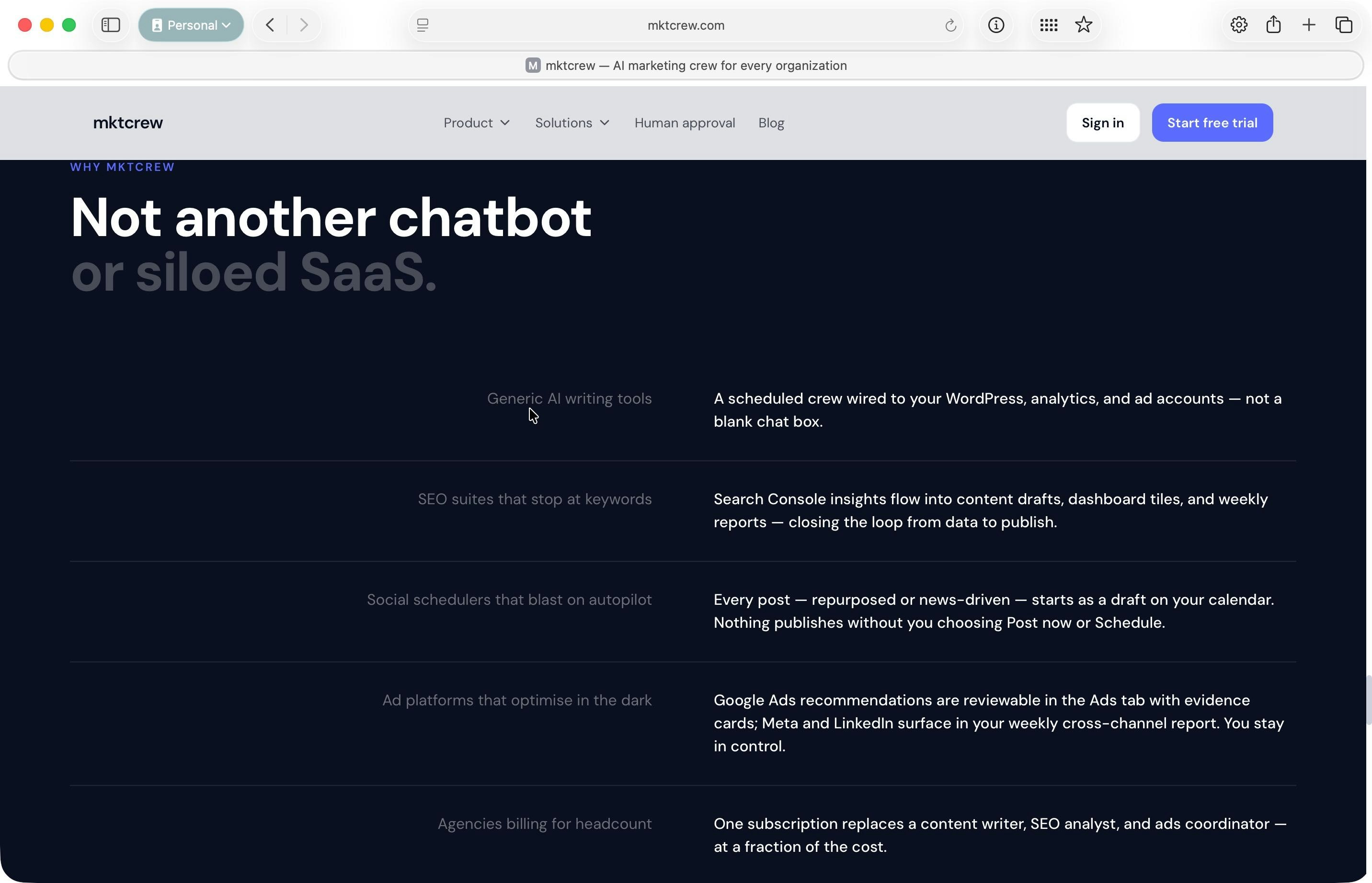Open the site info circle icon
1372x883 pixels.
(996, 25)
